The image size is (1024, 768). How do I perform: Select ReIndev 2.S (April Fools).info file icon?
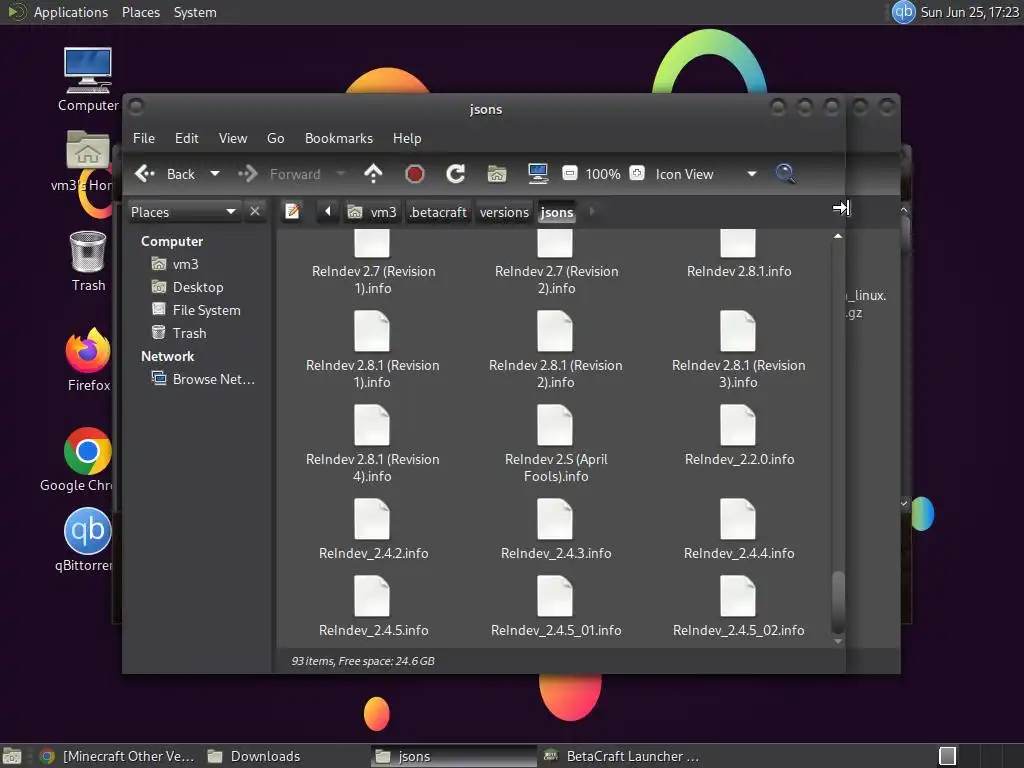click(x=554, y=425)
